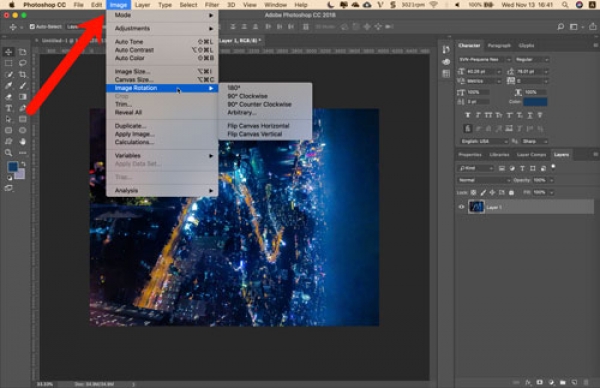
Task: Toggle the Auto-Select checkbox
Action: [x=32, y=26]
